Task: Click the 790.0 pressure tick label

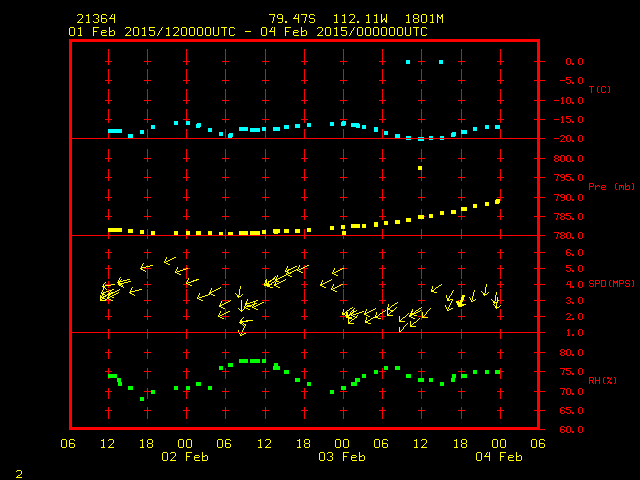Action: point(569,198)
